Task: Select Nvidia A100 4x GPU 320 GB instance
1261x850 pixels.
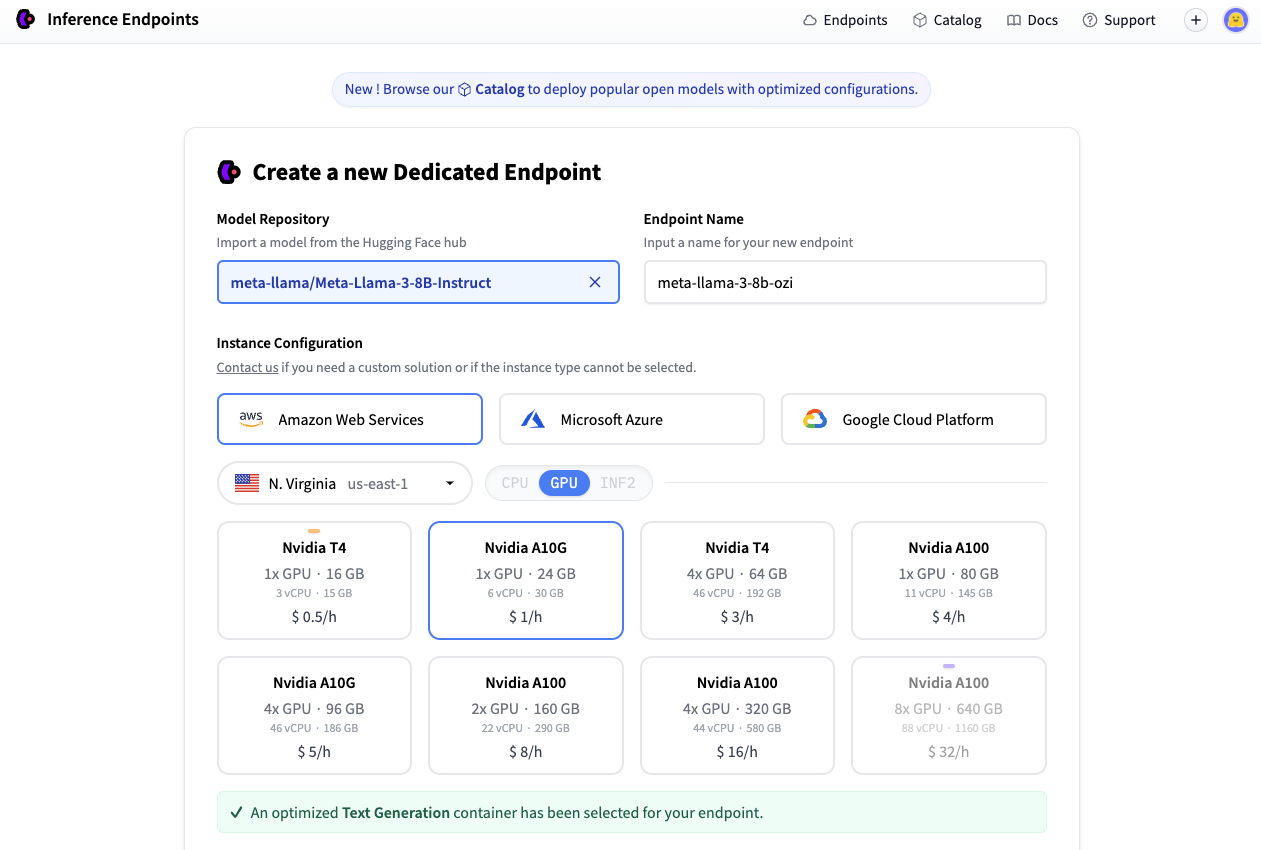Action: (737, 715)
